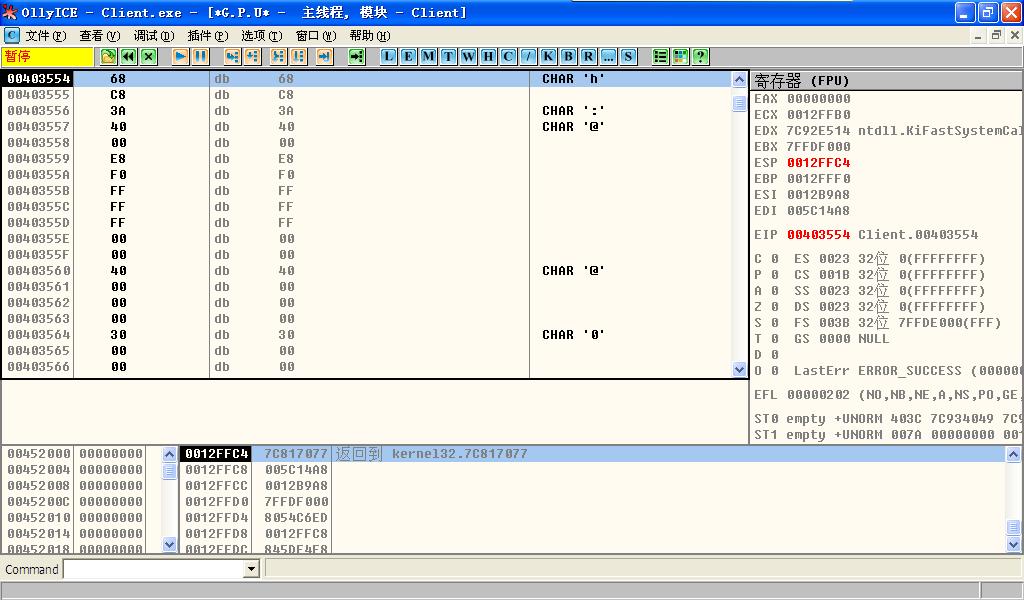This screenshot has width=1024, height=600.
Task: Show the CPU window (C button)
Action: pyautogui.click(x=509, y=56)
